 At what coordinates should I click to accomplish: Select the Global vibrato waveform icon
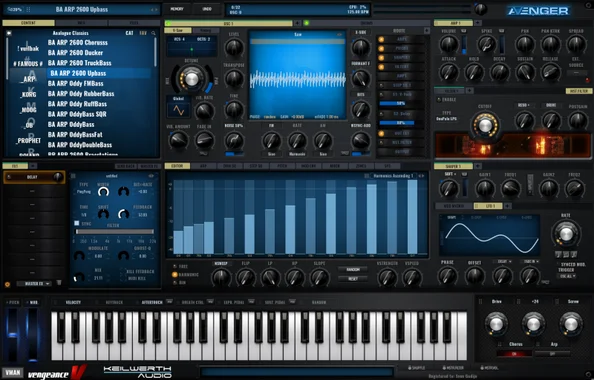click(178, 111)
